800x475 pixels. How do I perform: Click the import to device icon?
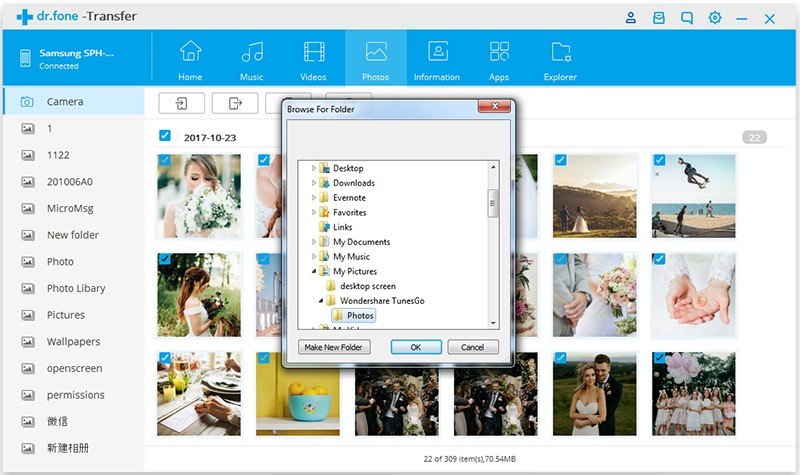(x=181, y=103)
